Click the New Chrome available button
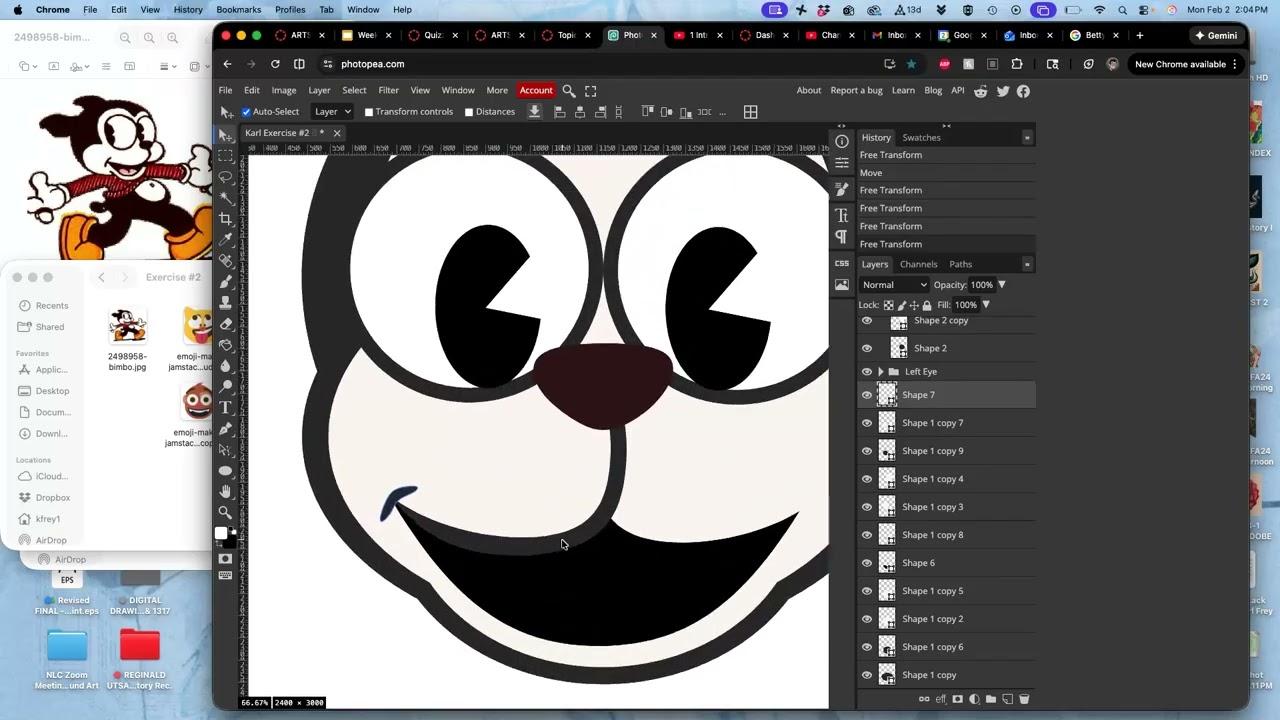Screen dimensions: 1280x720 pos(1186,64)
